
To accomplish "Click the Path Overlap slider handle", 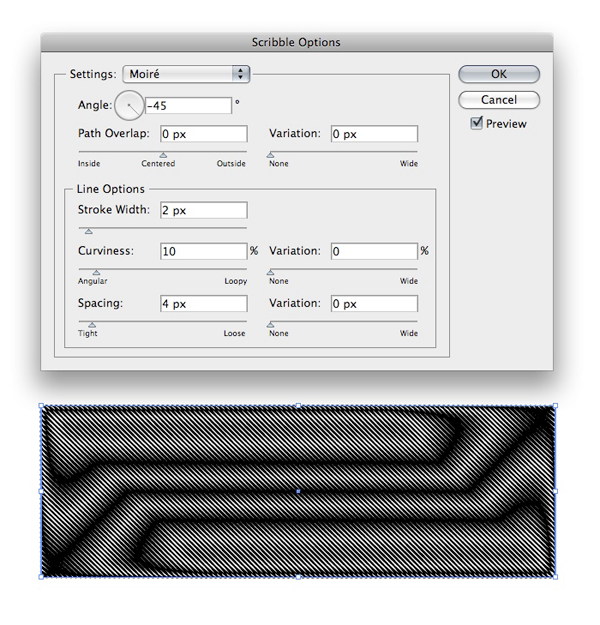I will [x=163, y=155].
